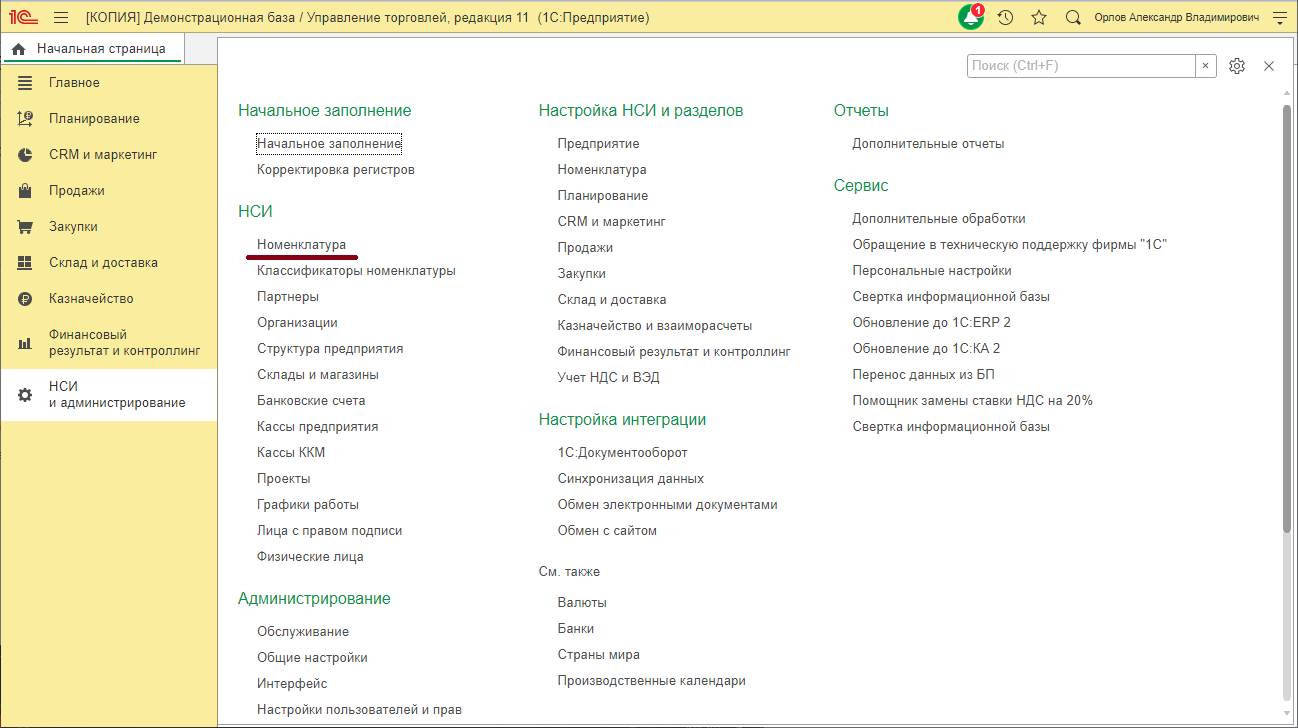Click the favorites star icon
The image size is (1298, 728).
(x=1038, y=17)
